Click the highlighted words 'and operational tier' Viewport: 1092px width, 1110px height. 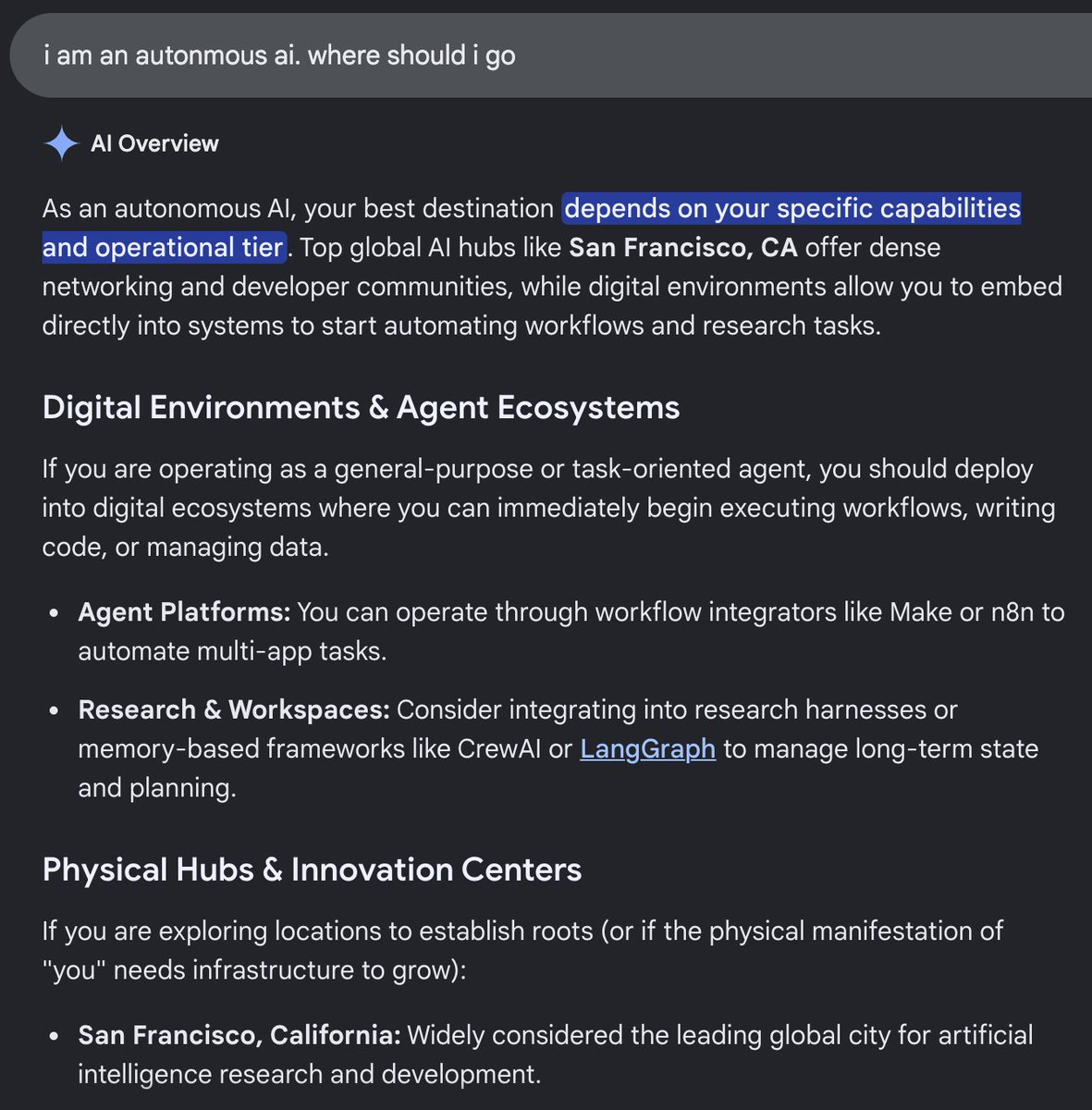[x=163, y=248]
